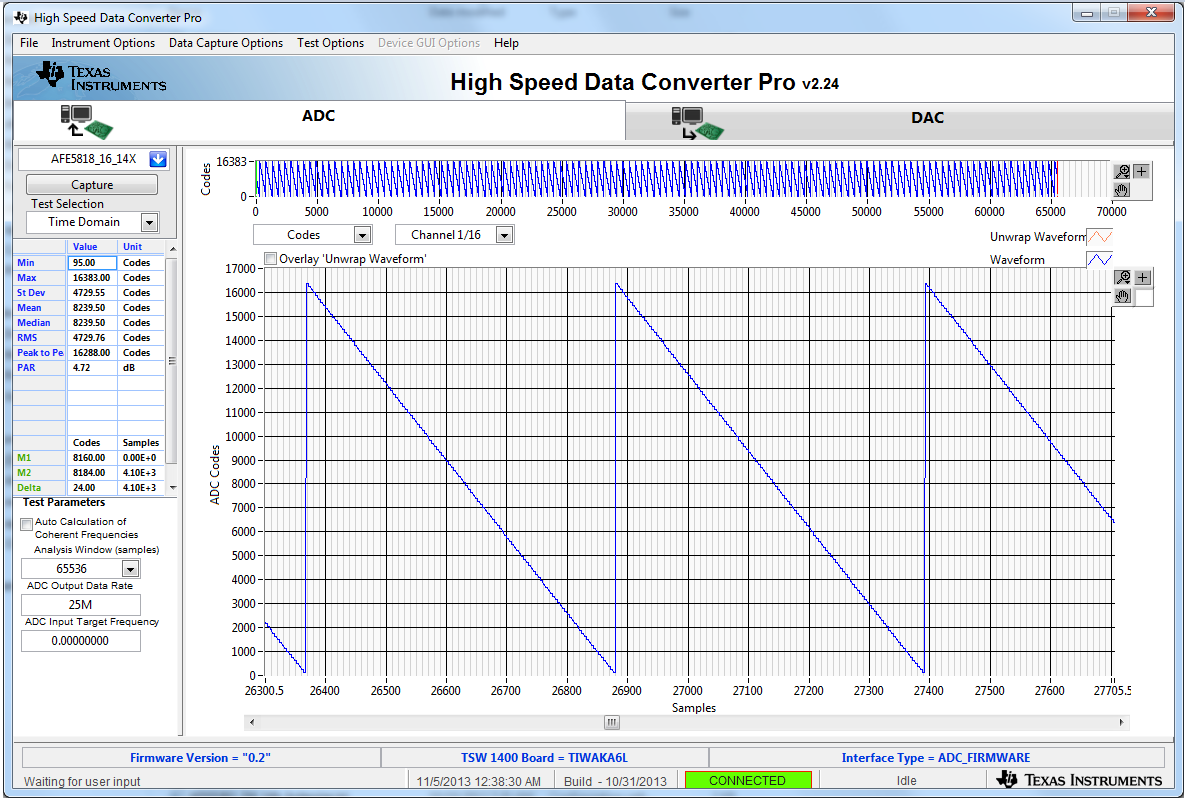Click Delta samples value 4.10E+3
Image resolution: width=1185 pixels, height=799 pixels.
pyautogui.click(x=141, y=488)
